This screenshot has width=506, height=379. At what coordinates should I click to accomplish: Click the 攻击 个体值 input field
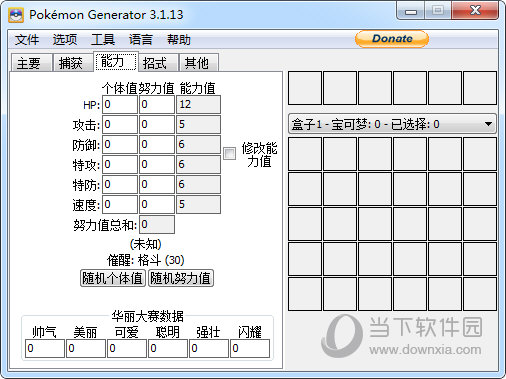(x=120, y=125)
